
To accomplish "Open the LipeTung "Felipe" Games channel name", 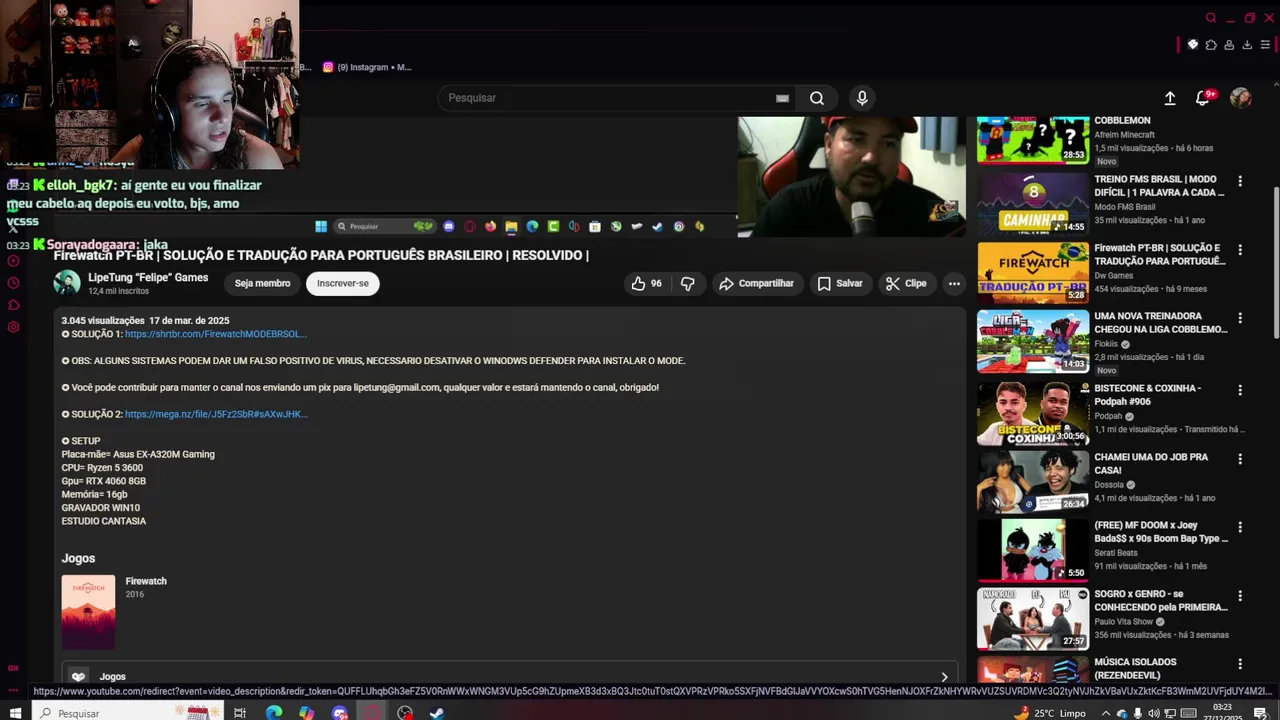I will 148,278.
